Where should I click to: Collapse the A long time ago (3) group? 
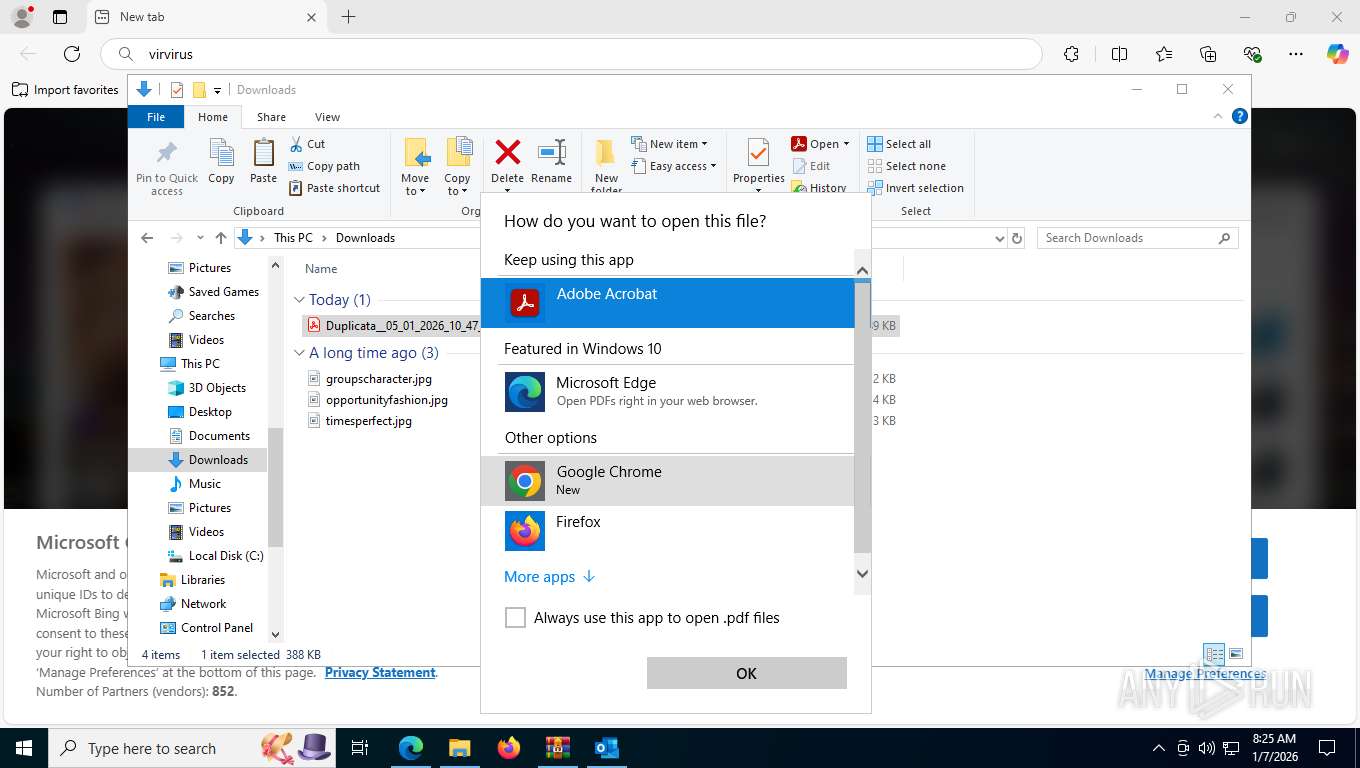[x=299, y=353]
